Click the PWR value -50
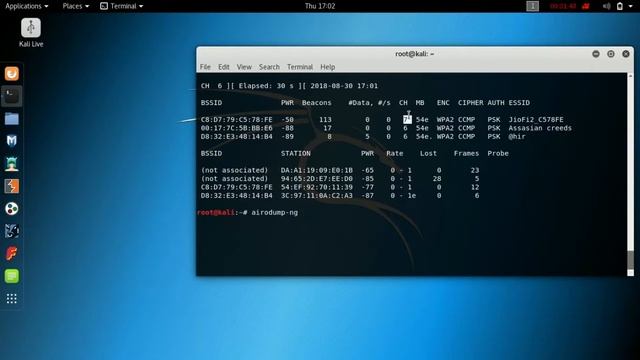This screenshot has height=360, width=640. [287, 120]
